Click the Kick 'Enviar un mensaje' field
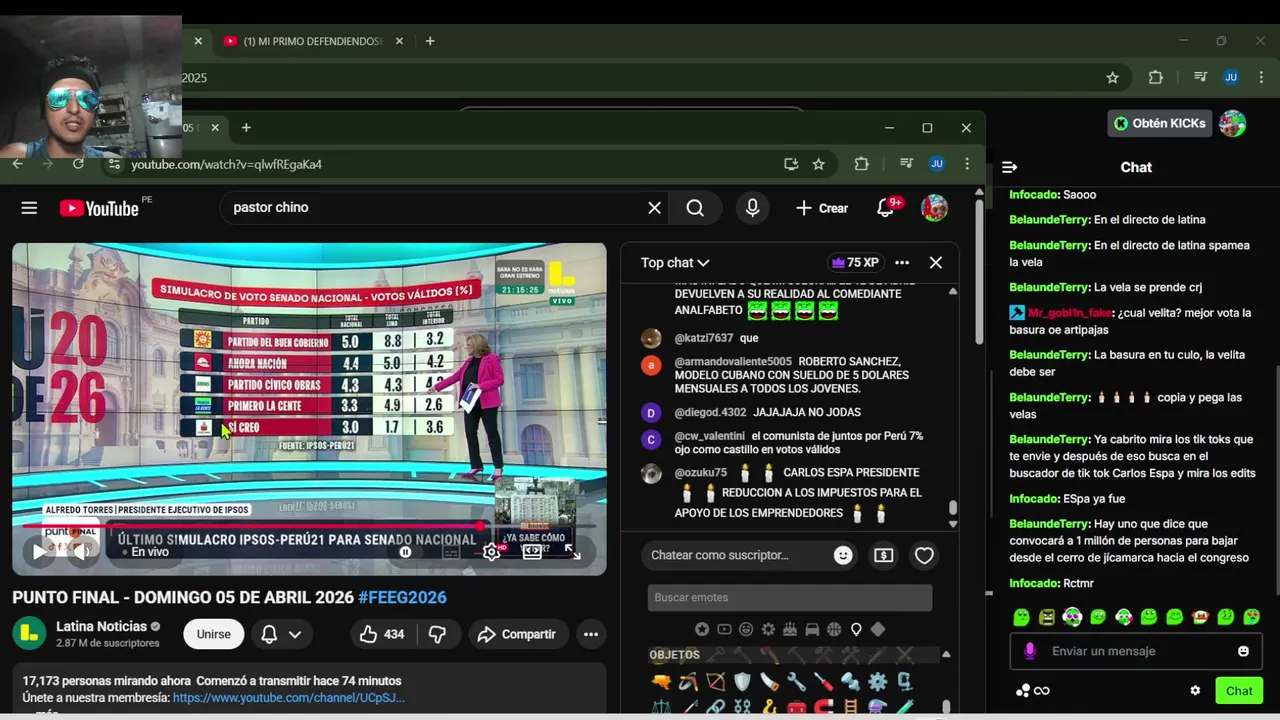Image resolution: width=1280 pixels, height=720 pixels. 1135,651
